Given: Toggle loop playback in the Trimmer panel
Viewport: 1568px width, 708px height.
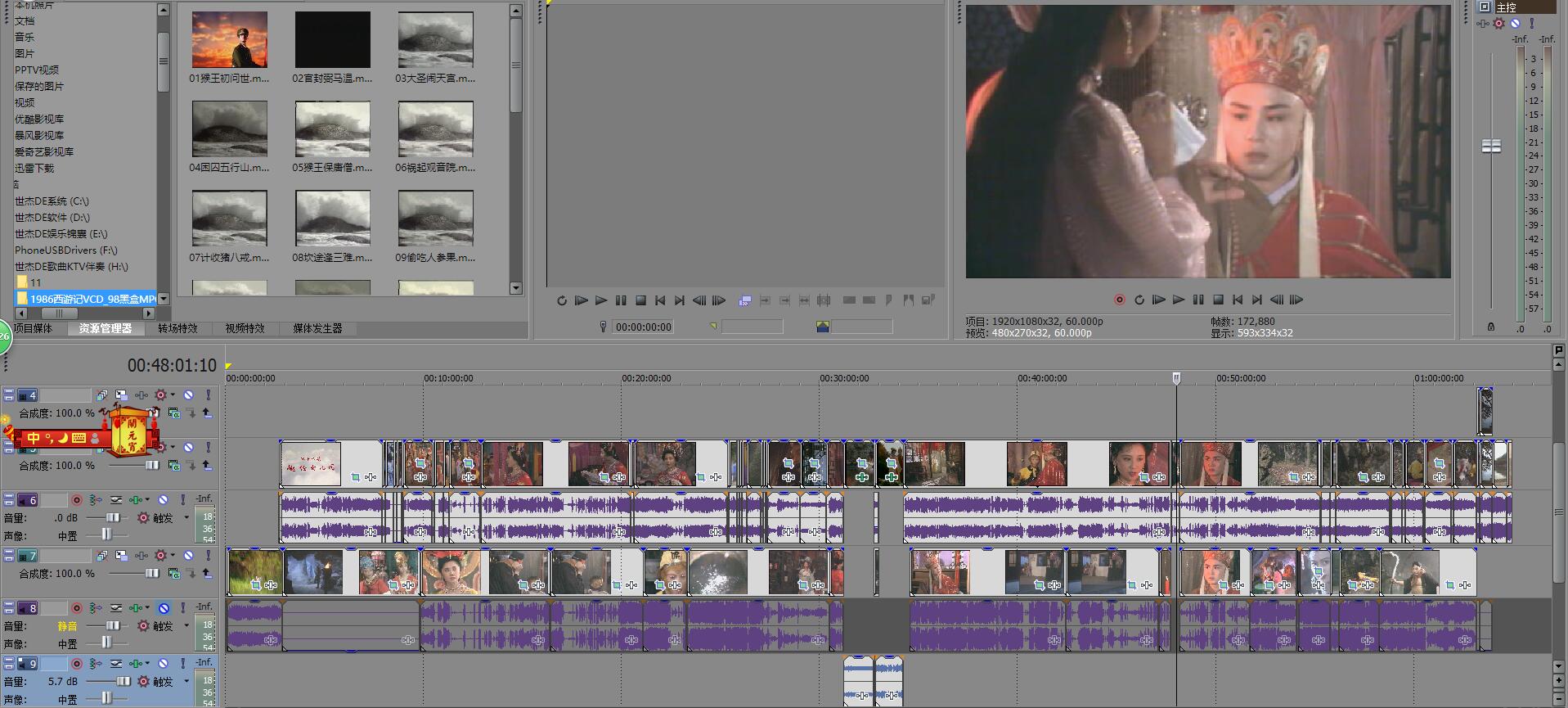Looking at the screenshot, I should (562, 300).
